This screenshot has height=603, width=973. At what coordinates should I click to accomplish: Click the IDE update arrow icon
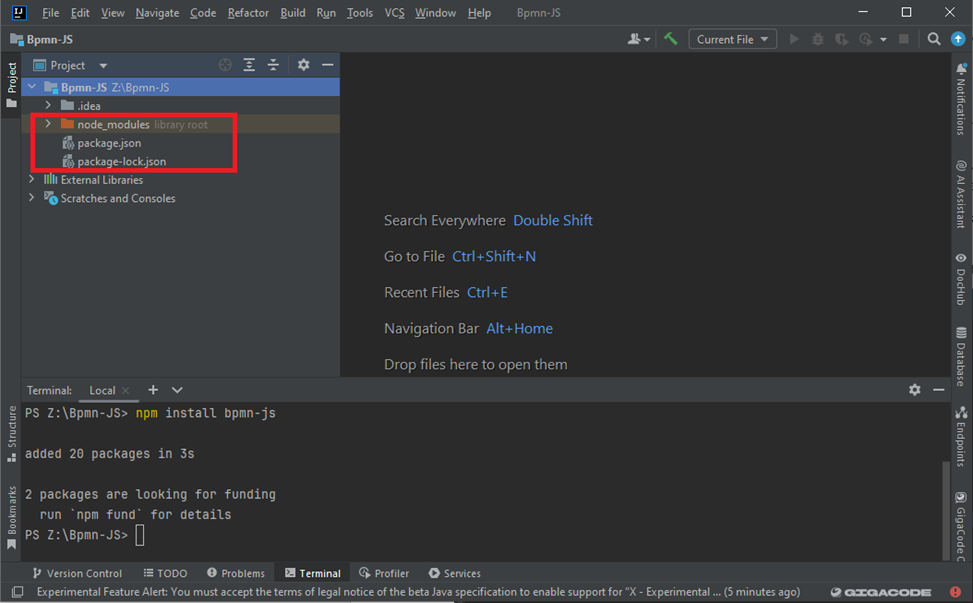(x=958, y=39)
